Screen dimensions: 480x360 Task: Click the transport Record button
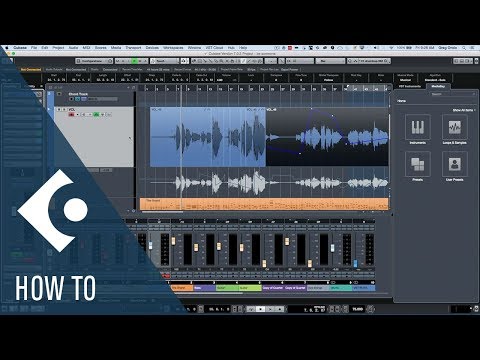click(x=280, y=309)
